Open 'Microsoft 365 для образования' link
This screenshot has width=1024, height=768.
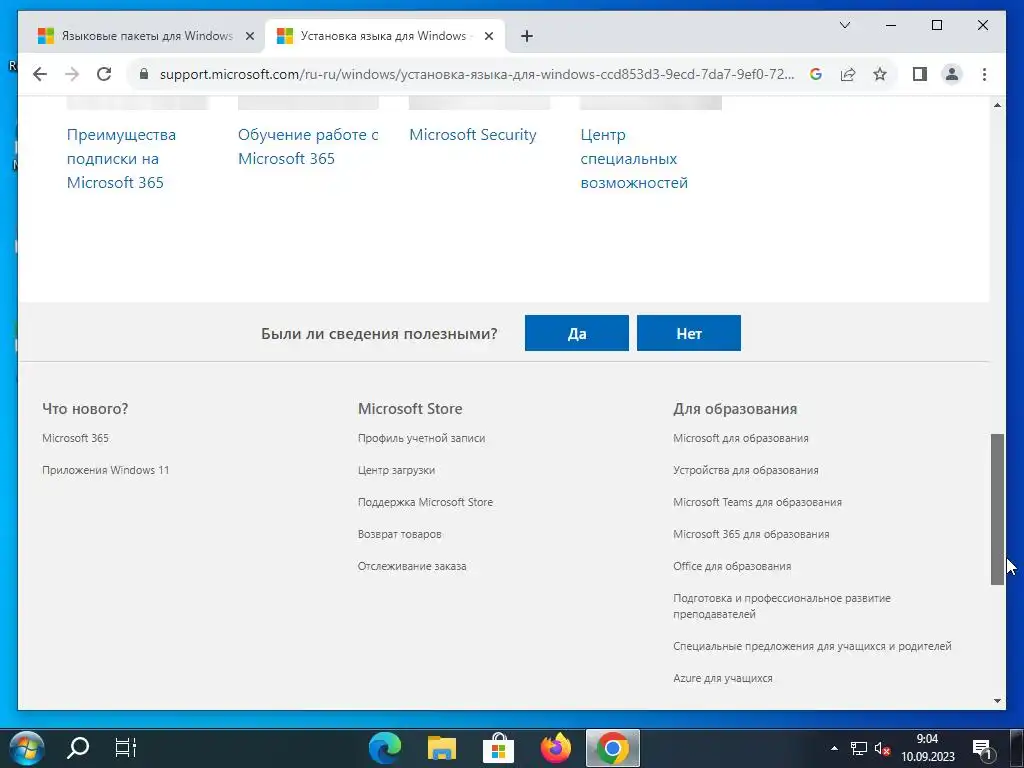coord(751,534)
